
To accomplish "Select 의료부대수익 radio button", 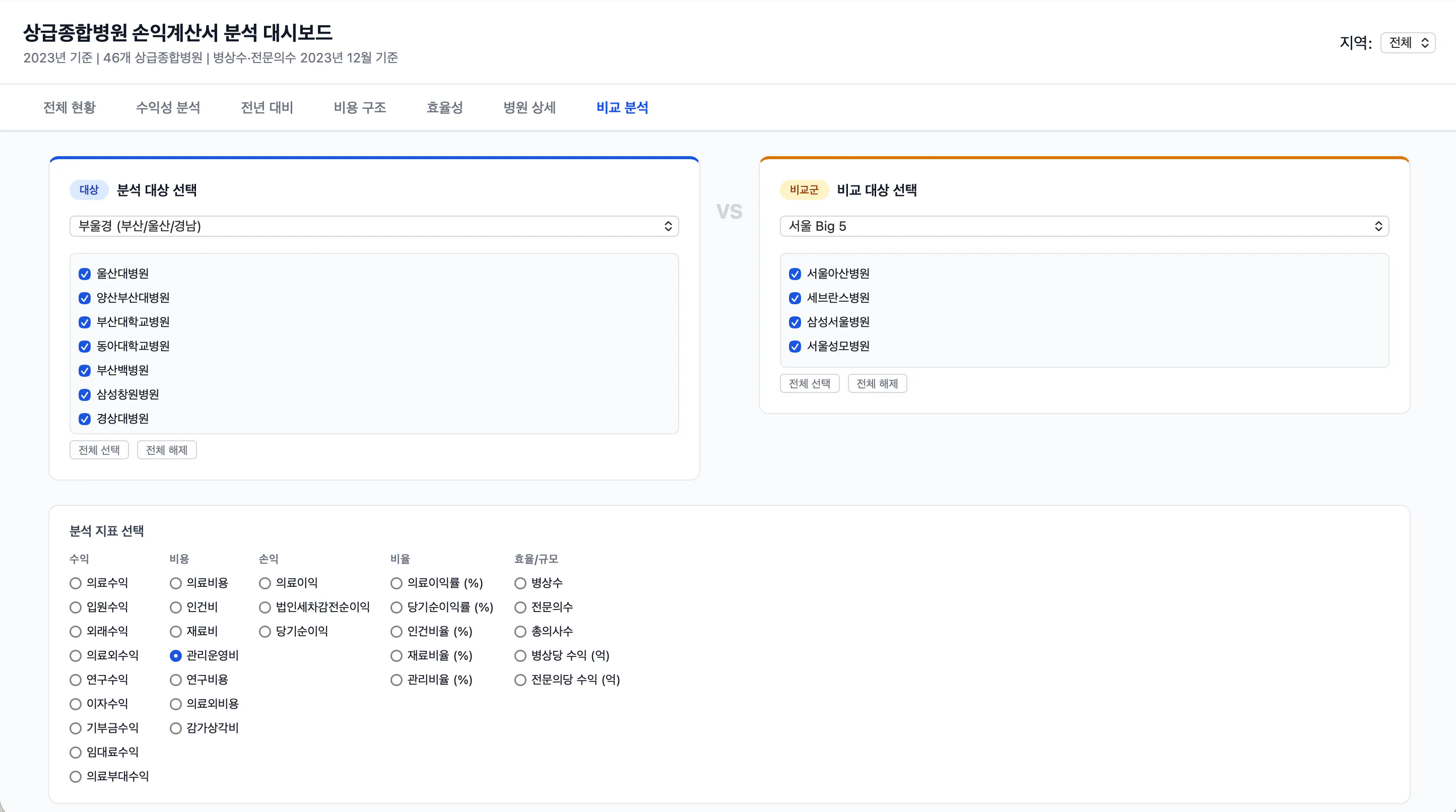I will [76, 777].
